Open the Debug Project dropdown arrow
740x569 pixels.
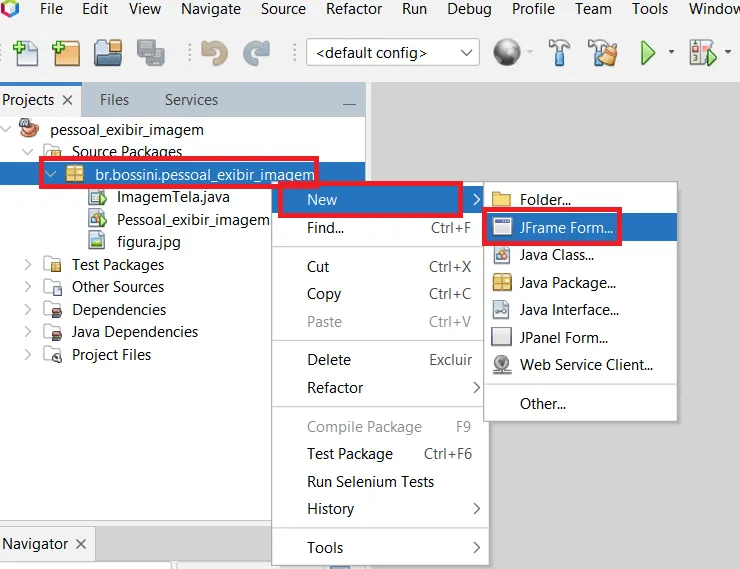point(728,52)
